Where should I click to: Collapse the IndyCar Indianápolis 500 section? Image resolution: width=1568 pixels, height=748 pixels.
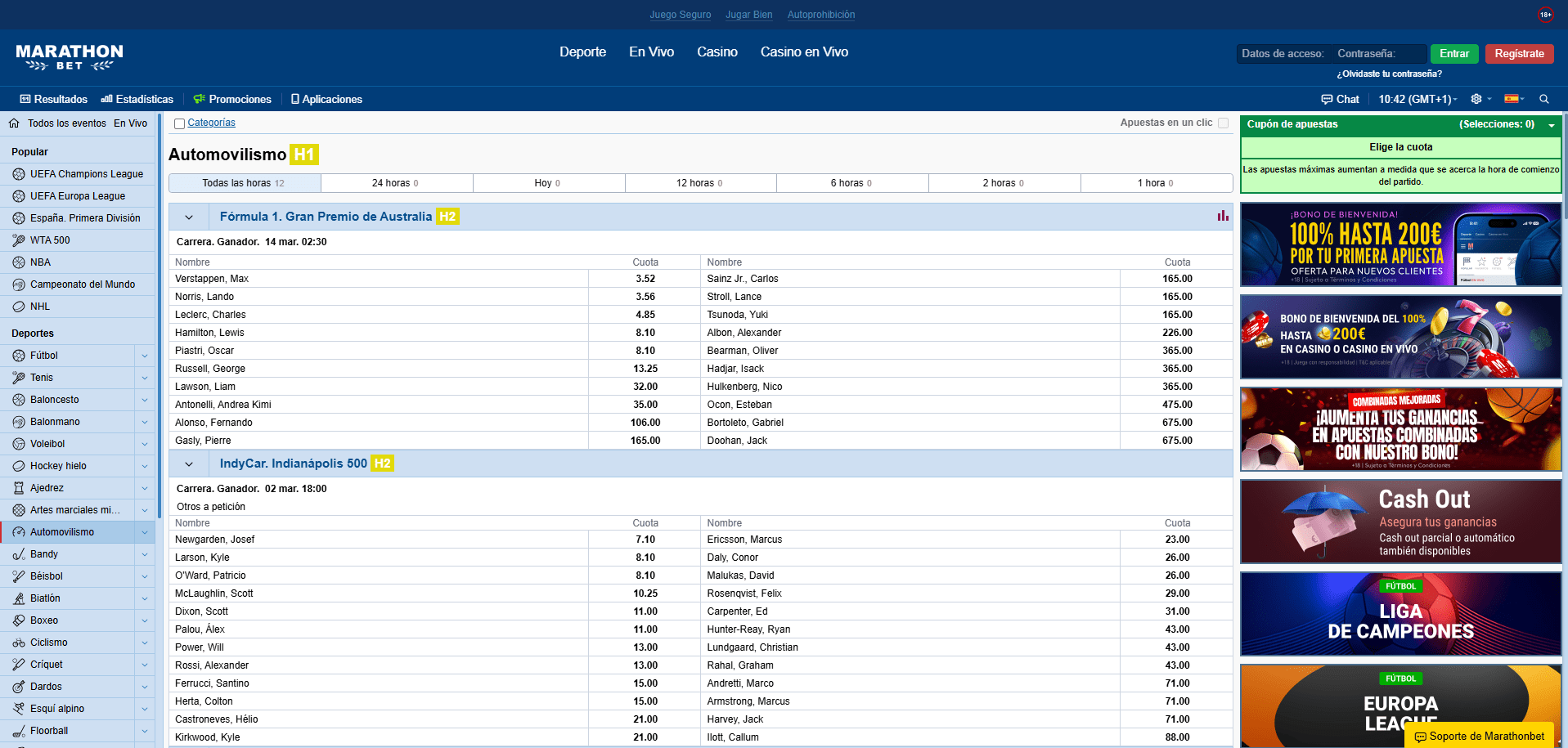189,464
